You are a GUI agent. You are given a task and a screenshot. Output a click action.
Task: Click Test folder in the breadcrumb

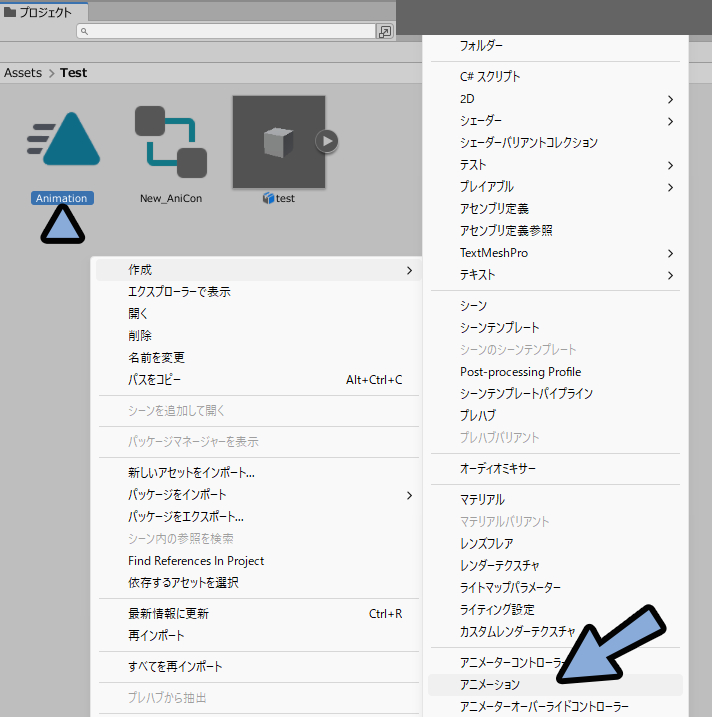pos(74,73)
